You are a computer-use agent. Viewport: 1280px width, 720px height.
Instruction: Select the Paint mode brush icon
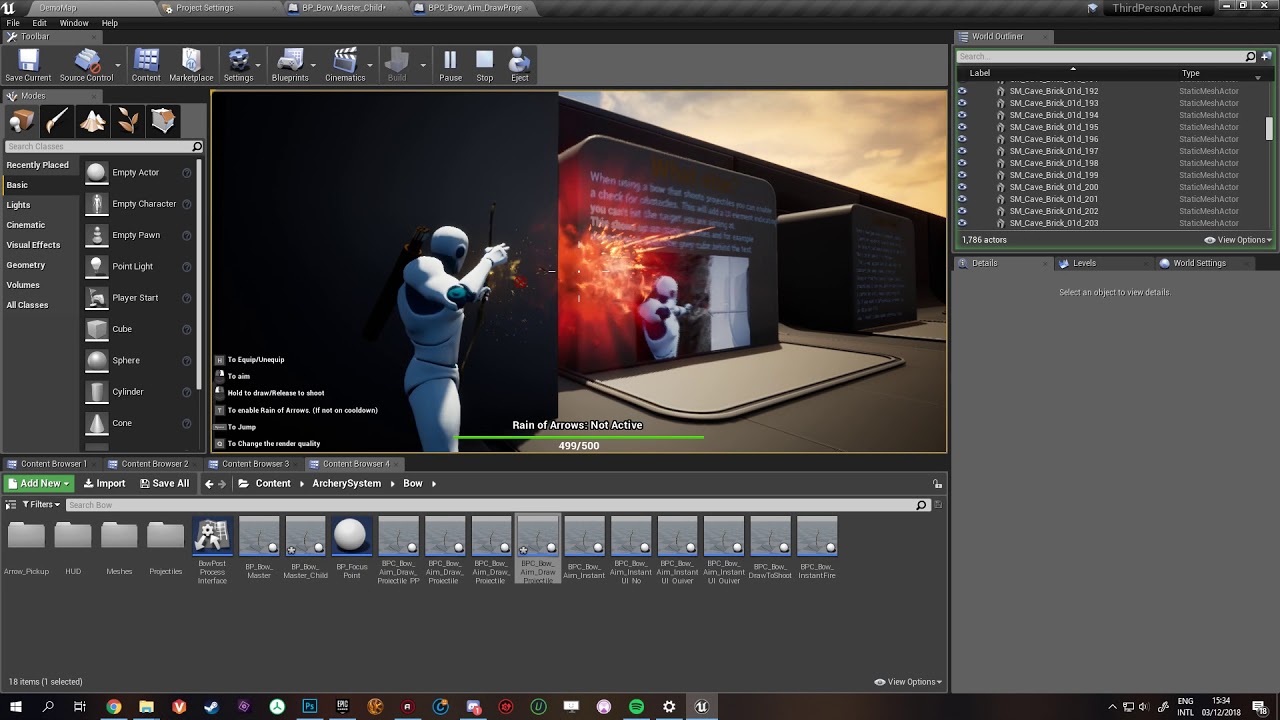pos(57,121)
